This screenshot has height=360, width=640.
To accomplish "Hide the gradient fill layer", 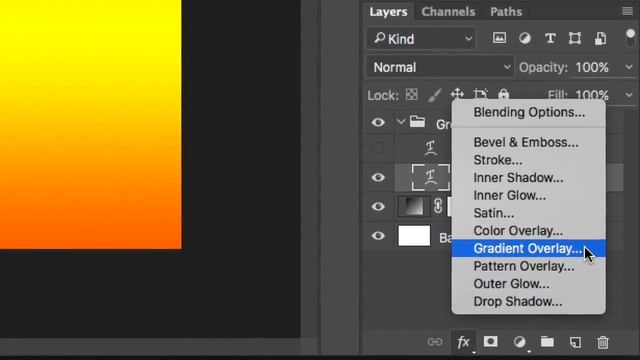I will 378,206.
